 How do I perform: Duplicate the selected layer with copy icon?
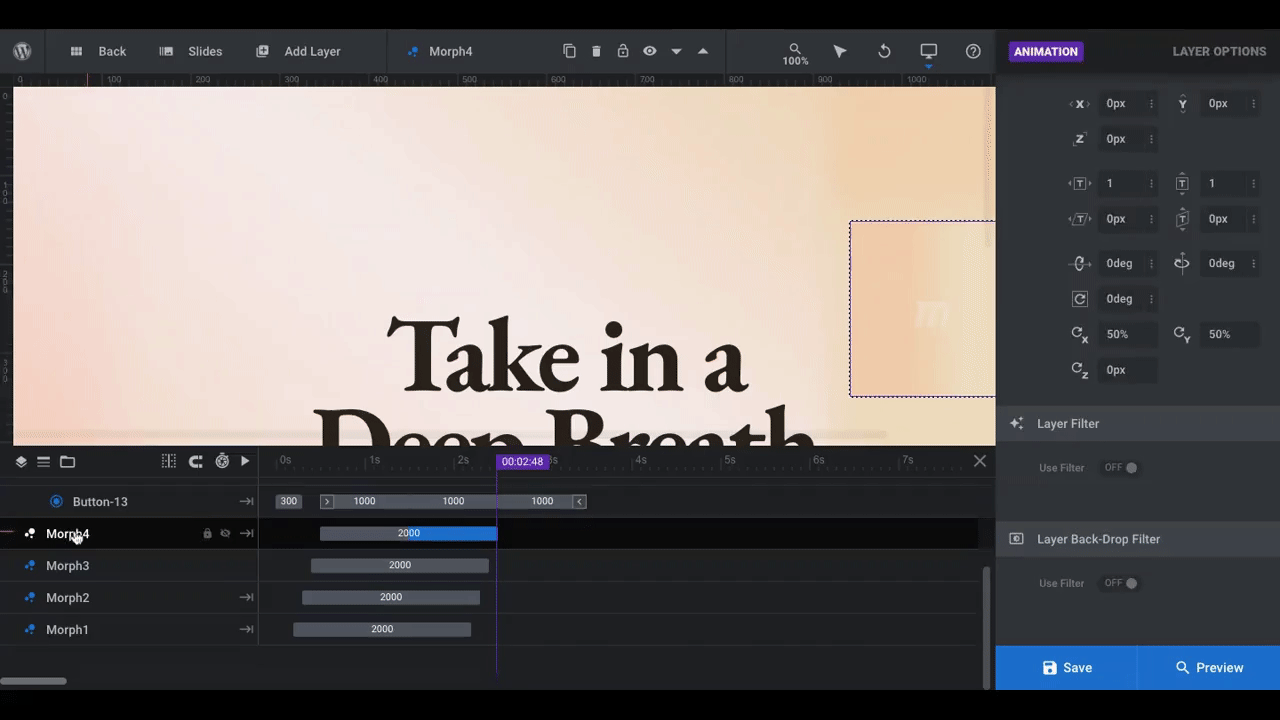coord(569,51)
